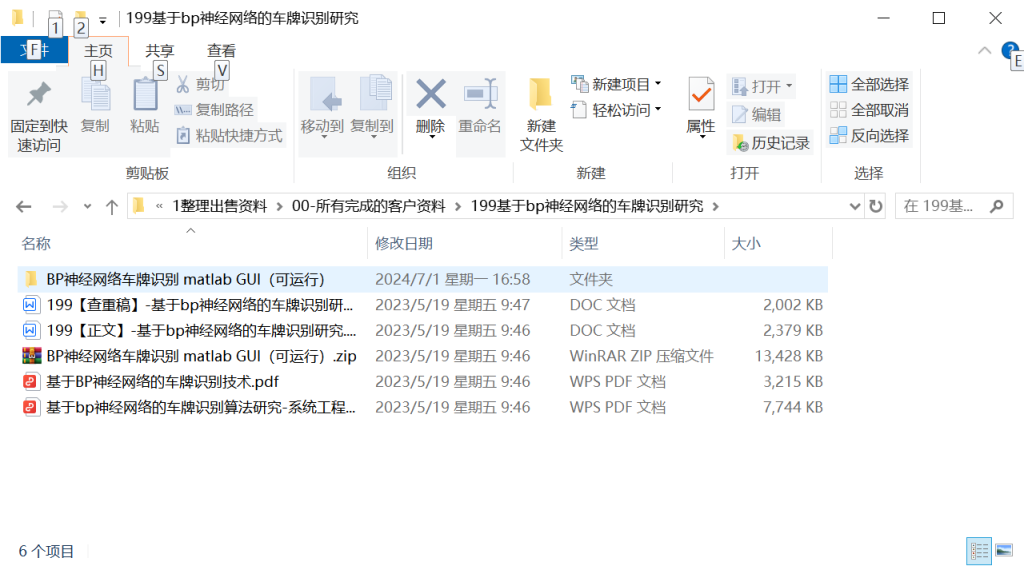Select folder BP神经网络车牌识别 matlab GUI（可运行）
The image size is (1024, 566).
point(423,279)
